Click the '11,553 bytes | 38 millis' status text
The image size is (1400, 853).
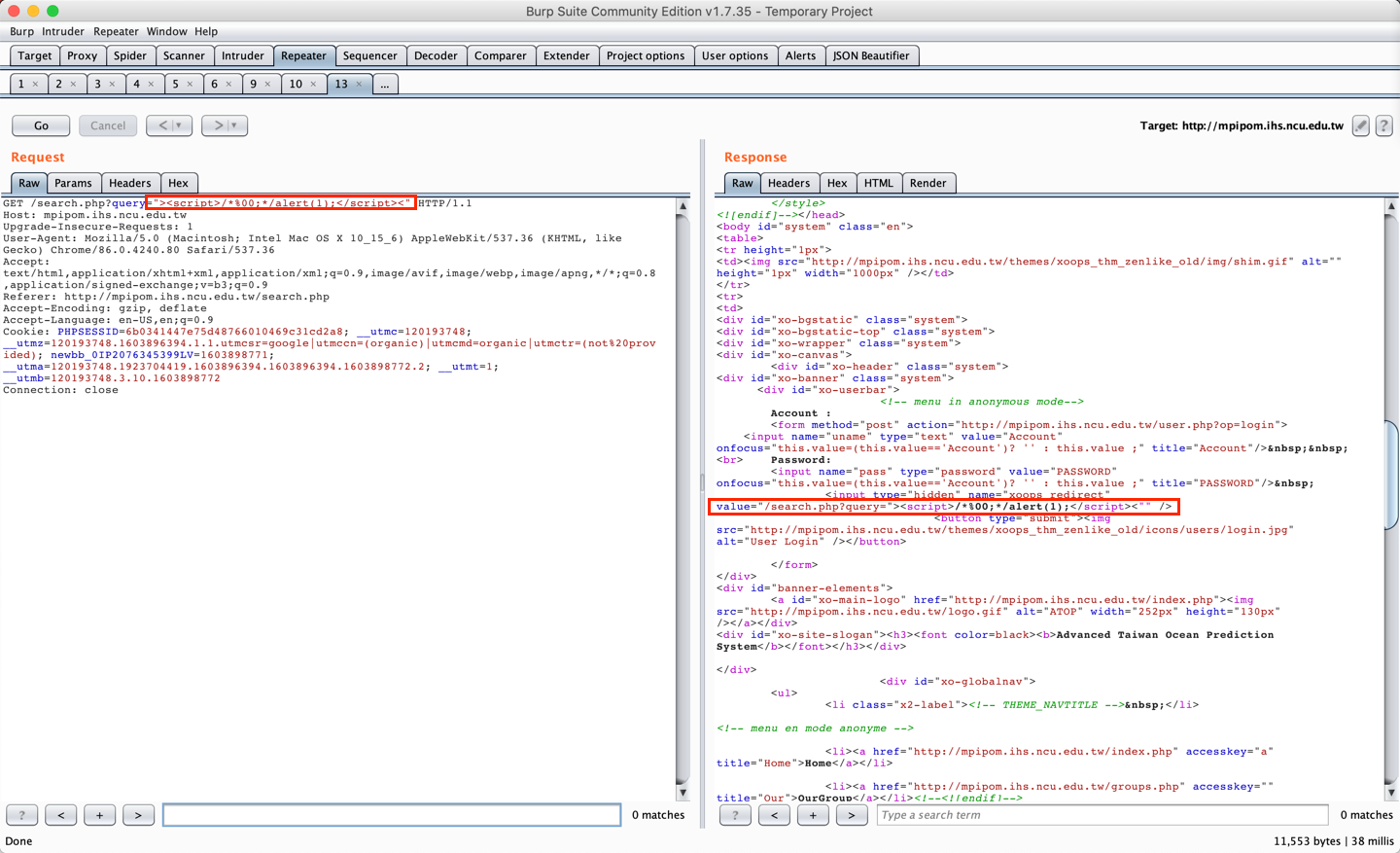pos(1334,841)
